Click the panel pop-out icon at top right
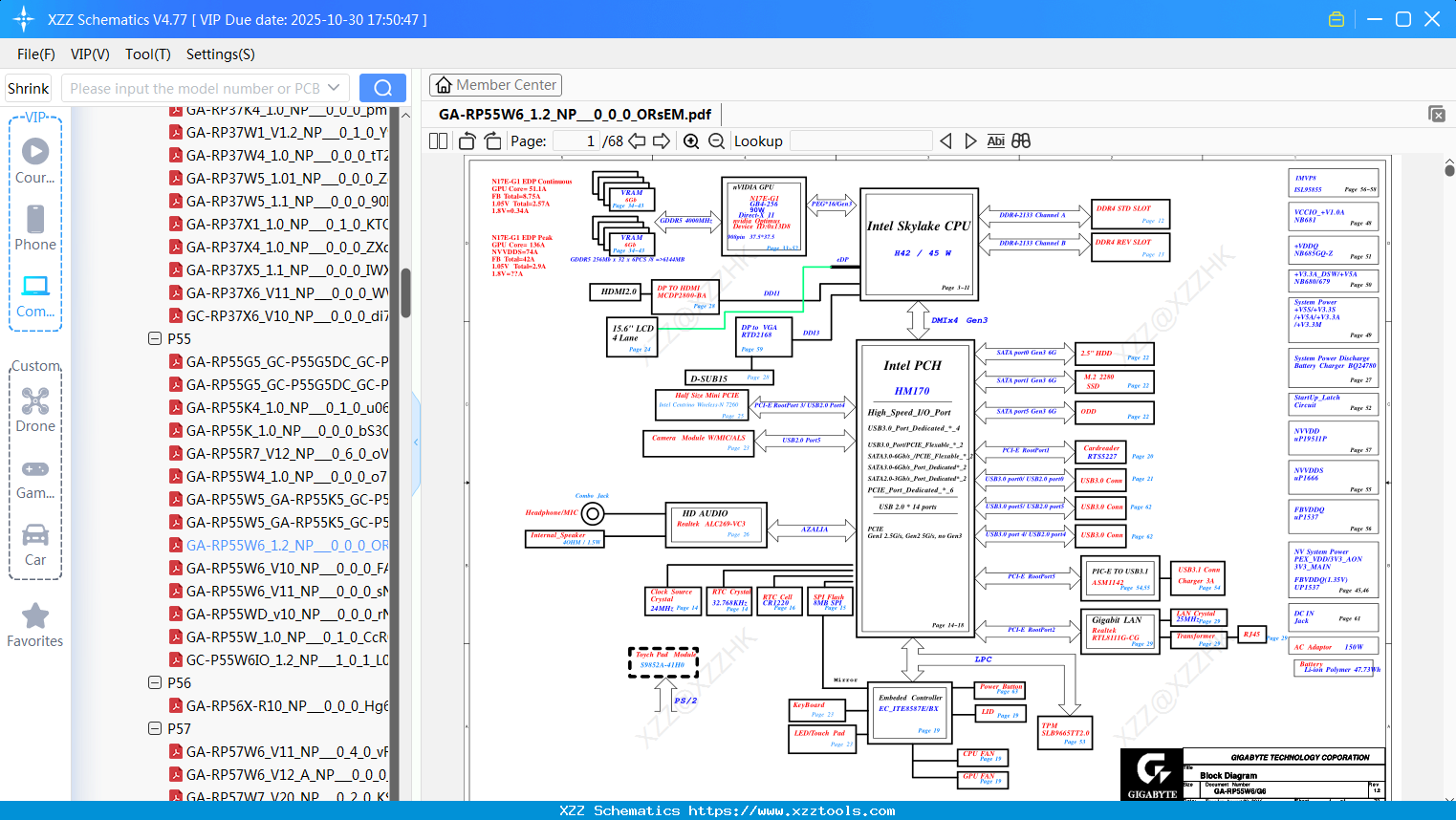1456x820 pixels. [1437, 114]
